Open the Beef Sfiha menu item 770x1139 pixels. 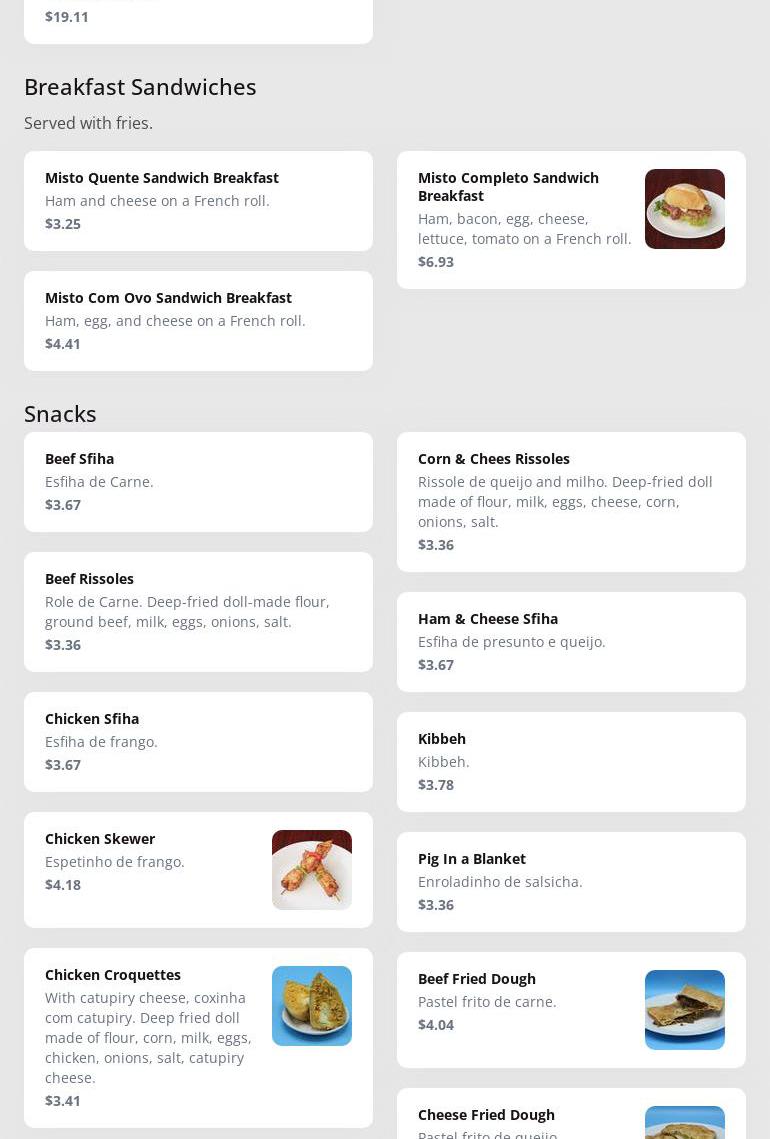198,481
